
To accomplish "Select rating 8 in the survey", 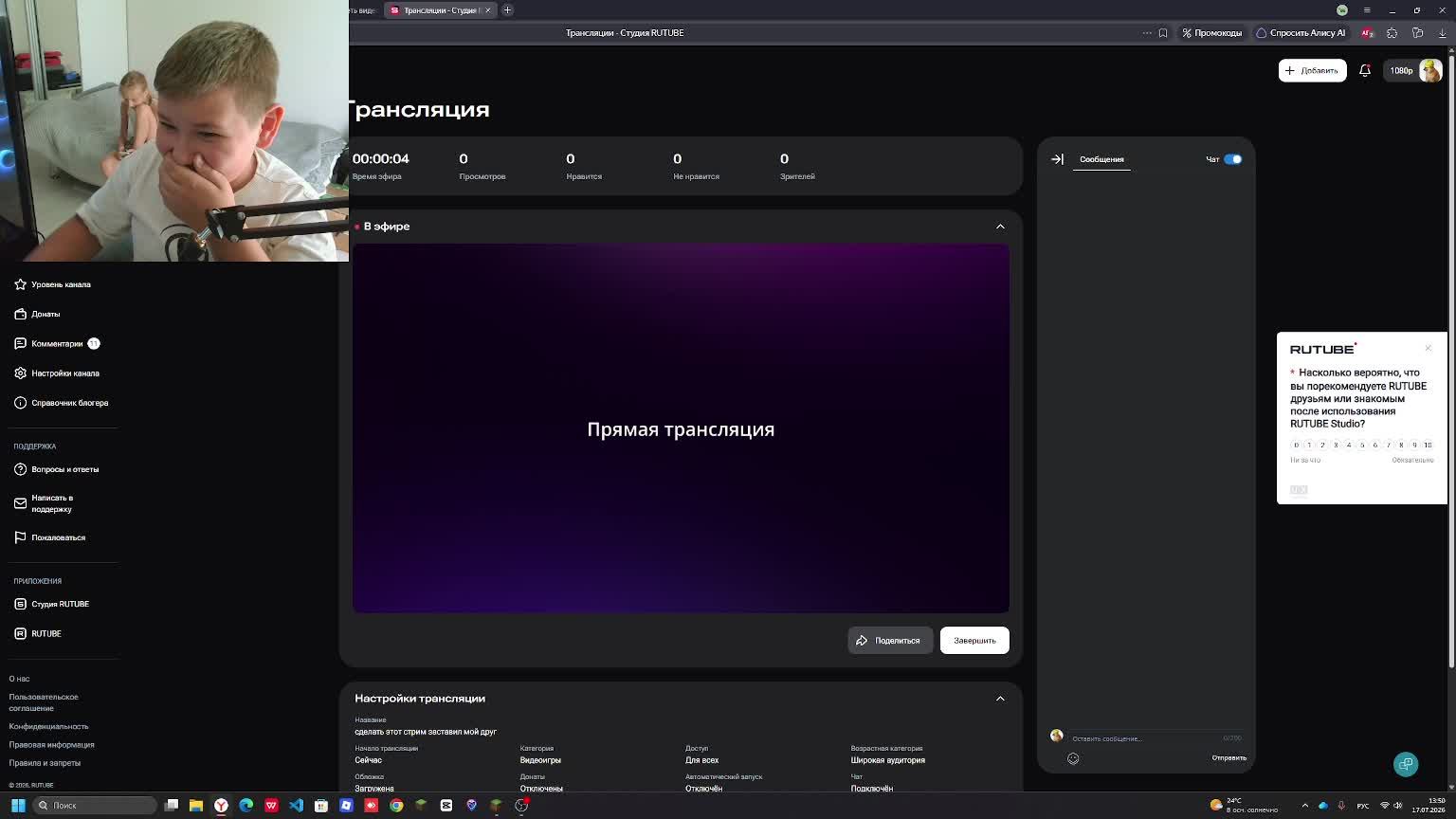I will (1401, 445).
